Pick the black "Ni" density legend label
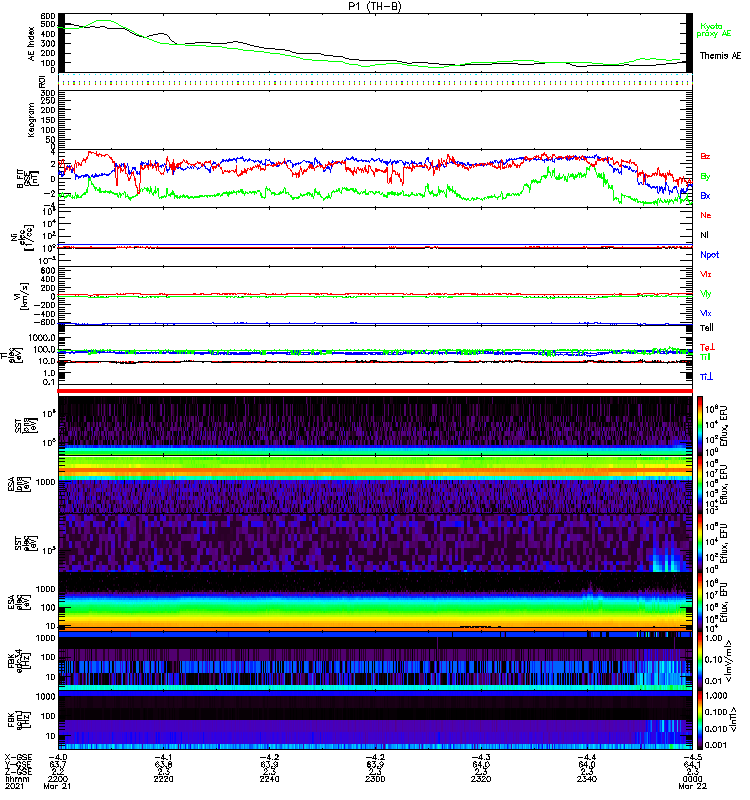 pyautogui.click(x=704, y=235)
